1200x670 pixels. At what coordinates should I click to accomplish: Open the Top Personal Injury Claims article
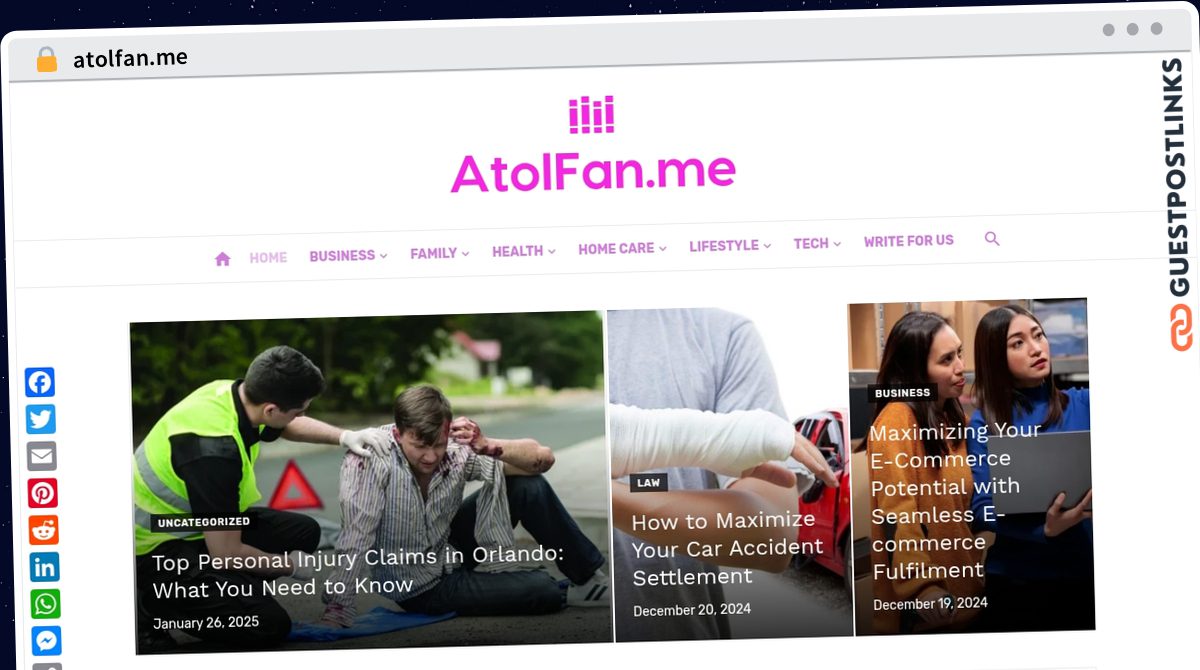359,571
